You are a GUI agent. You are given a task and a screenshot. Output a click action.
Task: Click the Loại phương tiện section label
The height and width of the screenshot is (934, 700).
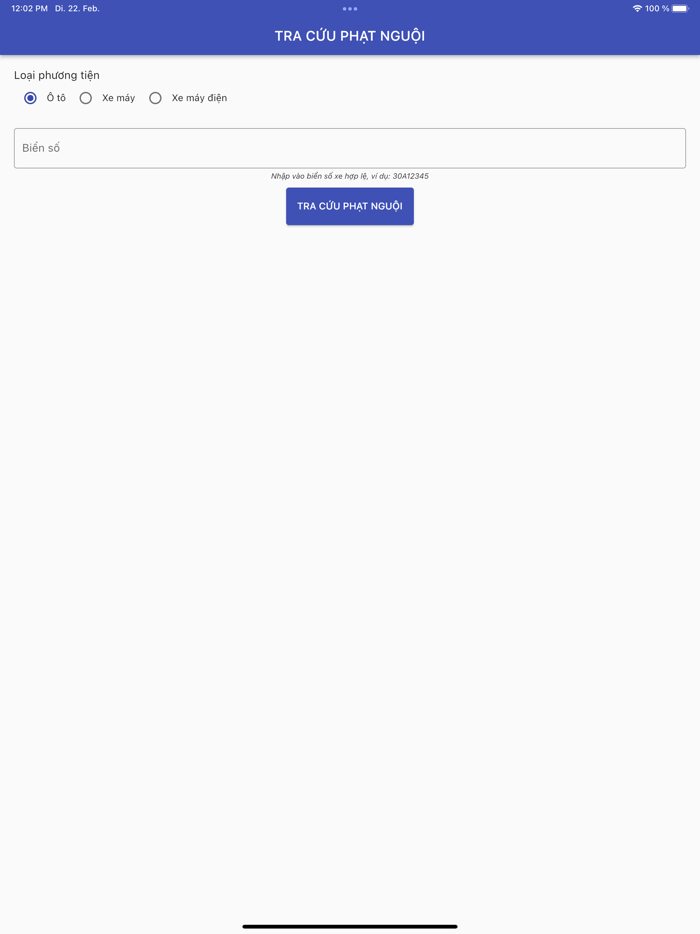coord(57,75)
